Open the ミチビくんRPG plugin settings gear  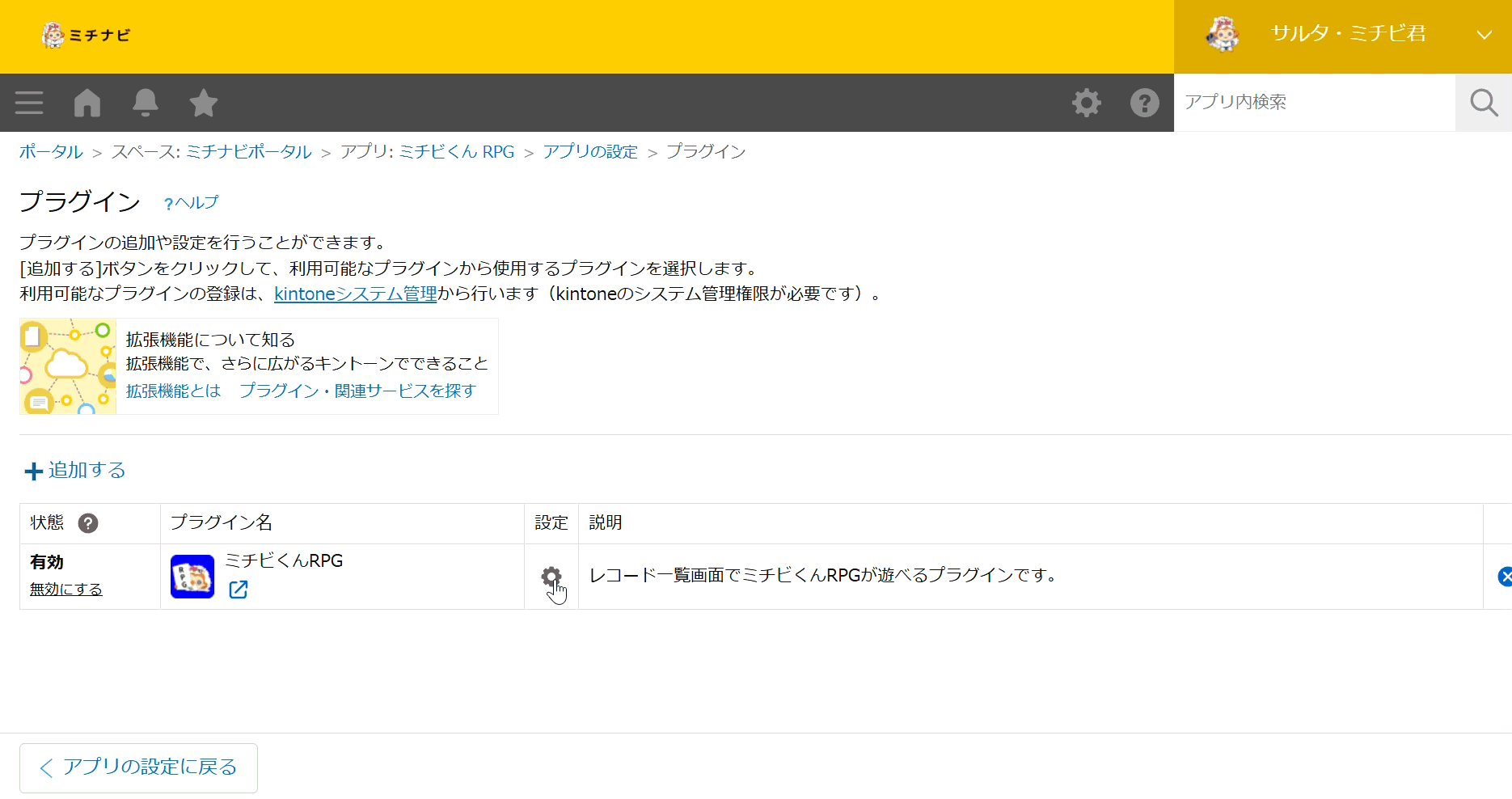coord(551,577)
